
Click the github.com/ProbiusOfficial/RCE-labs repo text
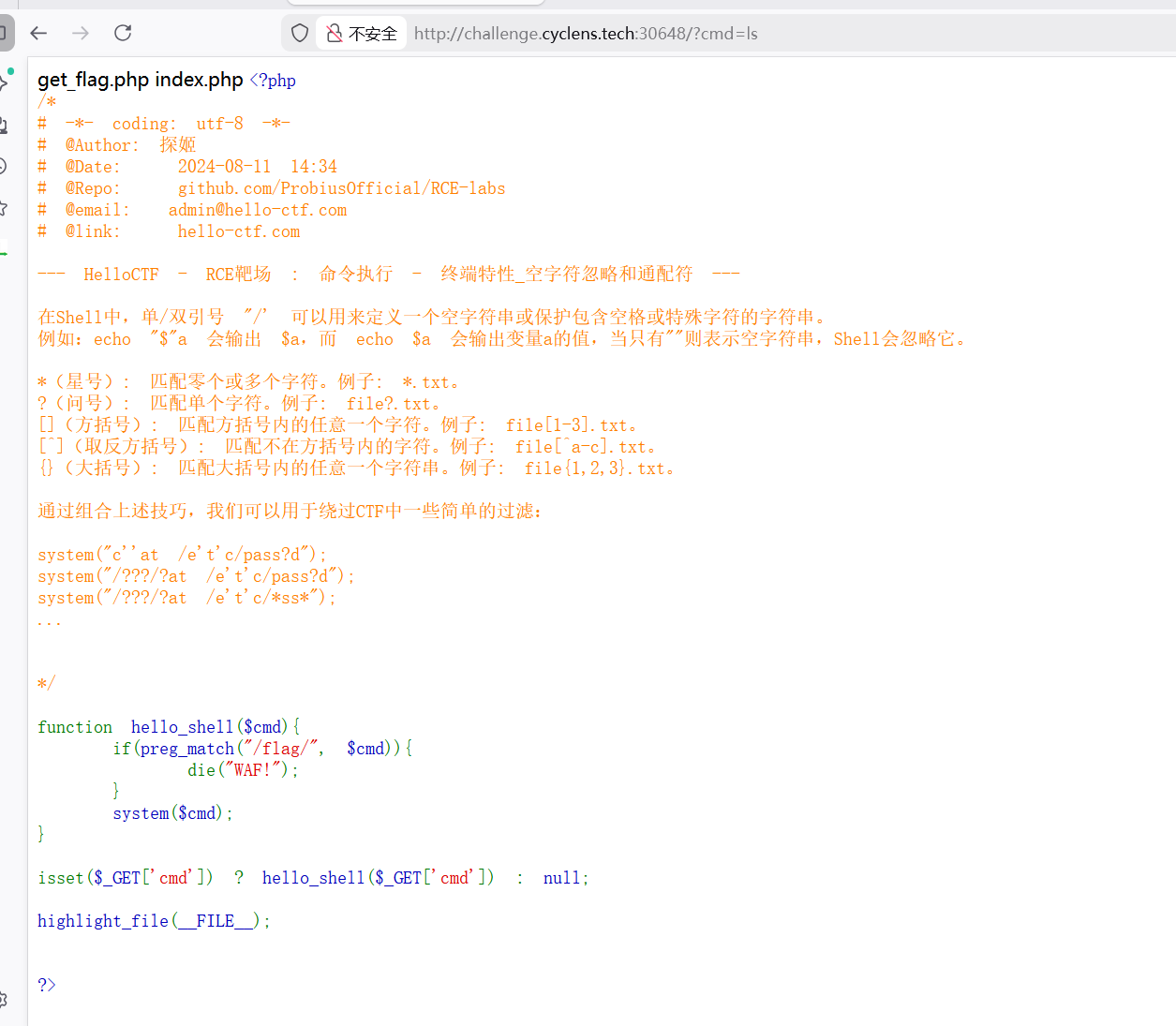click(x=342, y=188)
